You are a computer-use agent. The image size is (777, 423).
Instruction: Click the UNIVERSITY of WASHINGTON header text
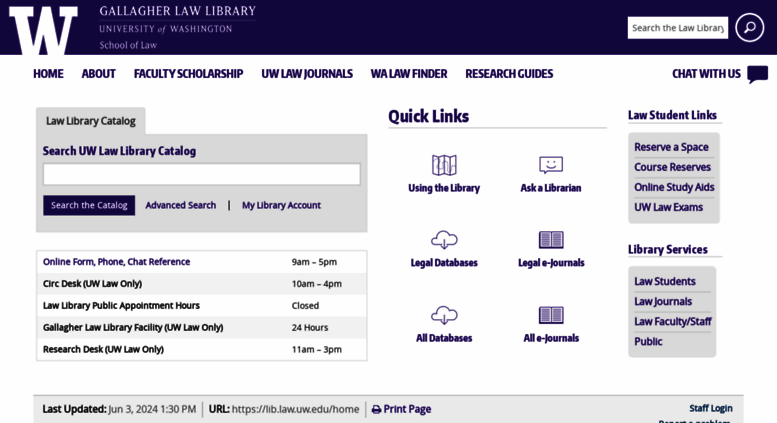click(166, 29)
